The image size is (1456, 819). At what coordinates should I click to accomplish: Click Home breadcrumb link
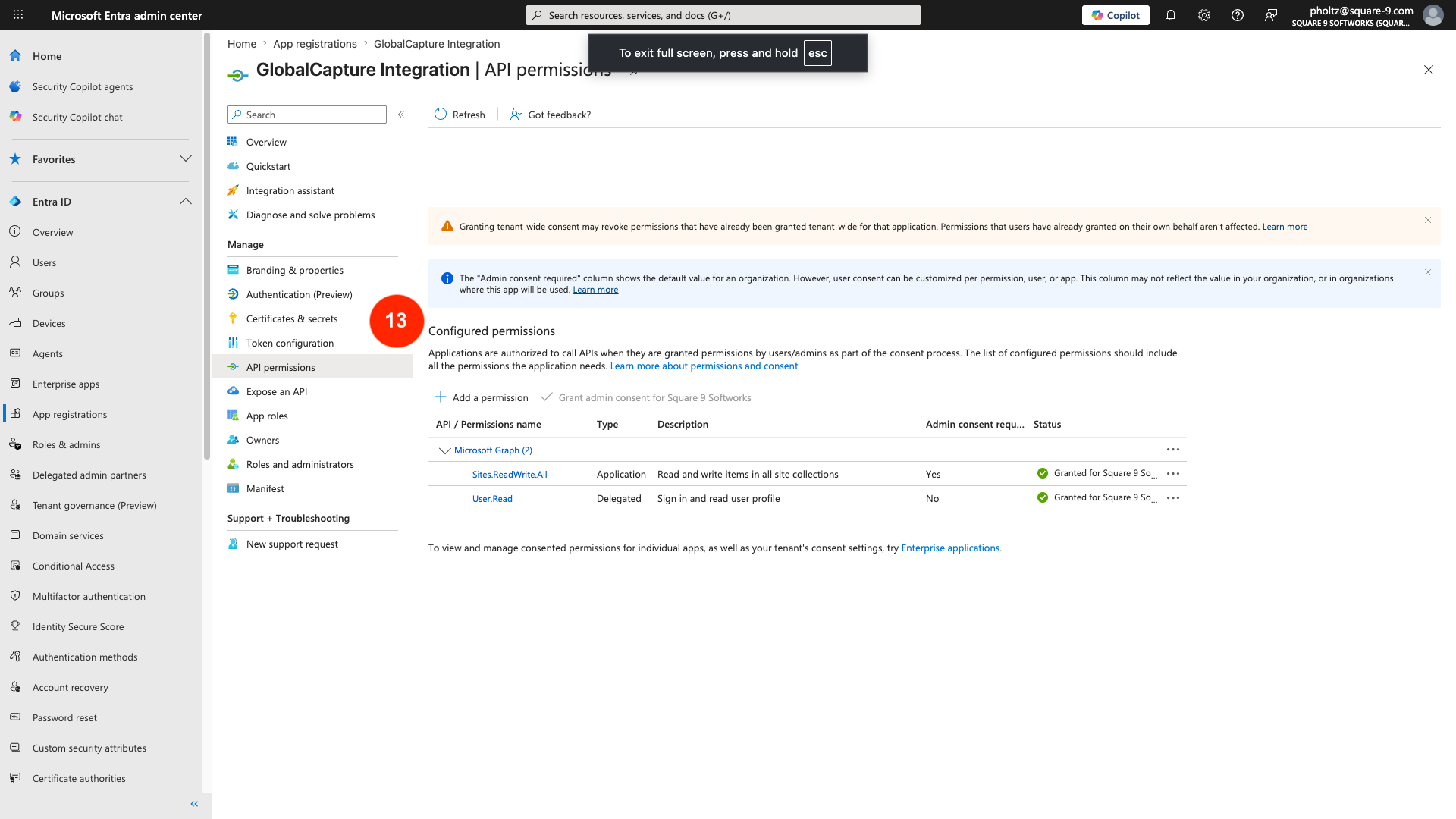pos(242,44)
